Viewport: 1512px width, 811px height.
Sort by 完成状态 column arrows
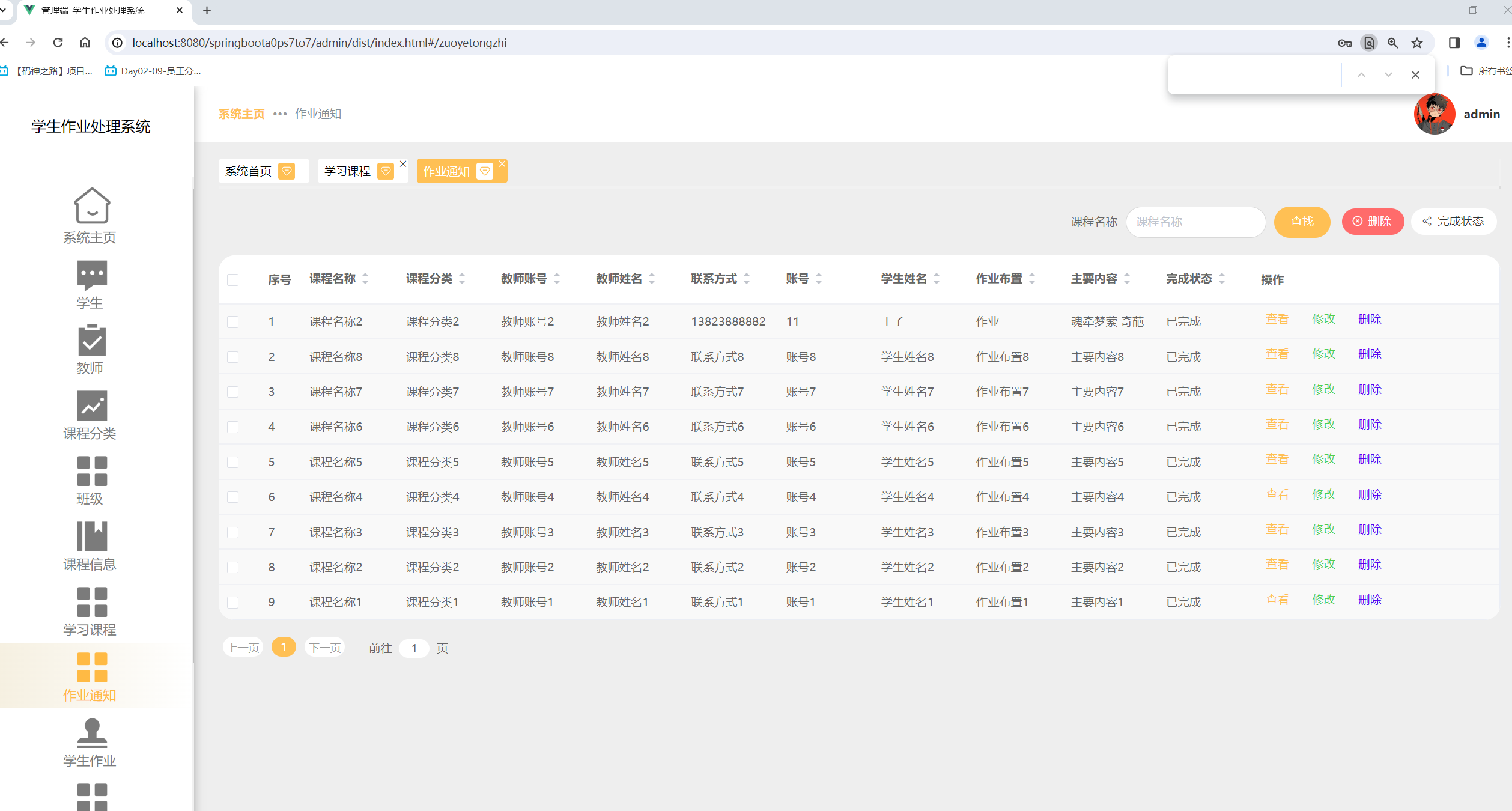tap(1222, 279)
